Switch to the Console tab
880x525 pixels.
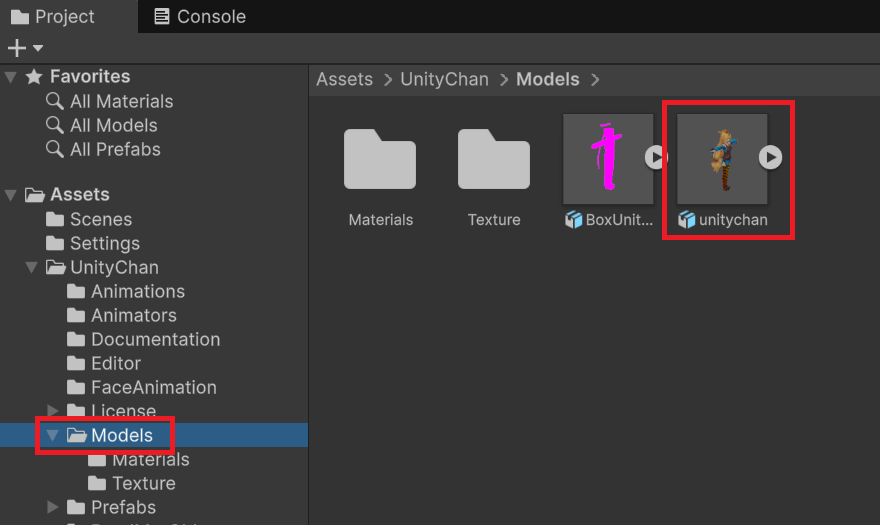(x=199, y=16)
